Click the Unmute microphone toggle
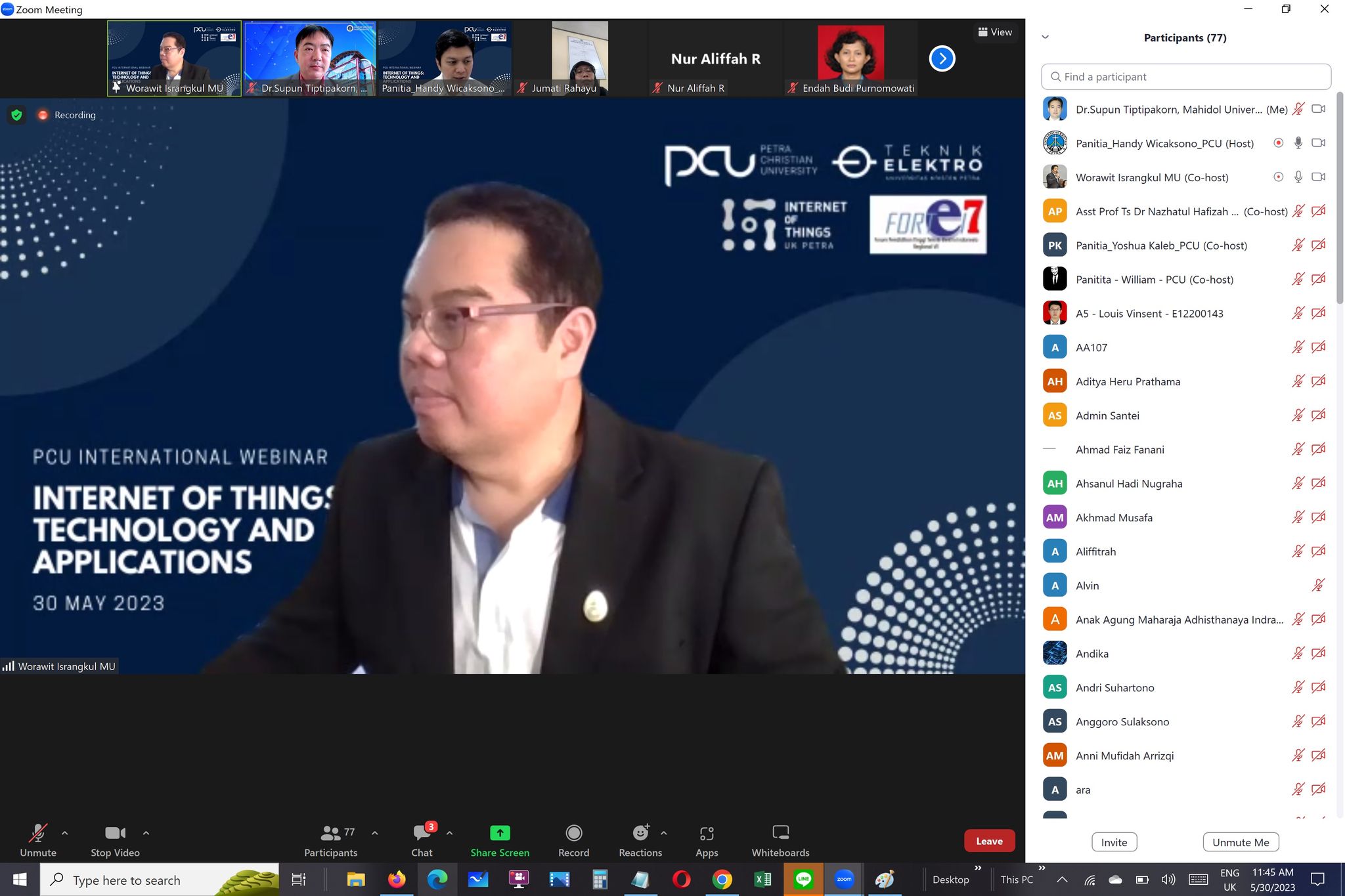 37,834
